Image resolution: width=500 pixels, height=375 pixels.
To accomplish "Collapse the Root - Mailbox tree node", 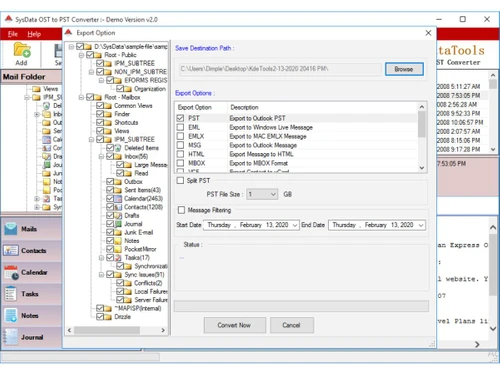I will pos(81,97).
